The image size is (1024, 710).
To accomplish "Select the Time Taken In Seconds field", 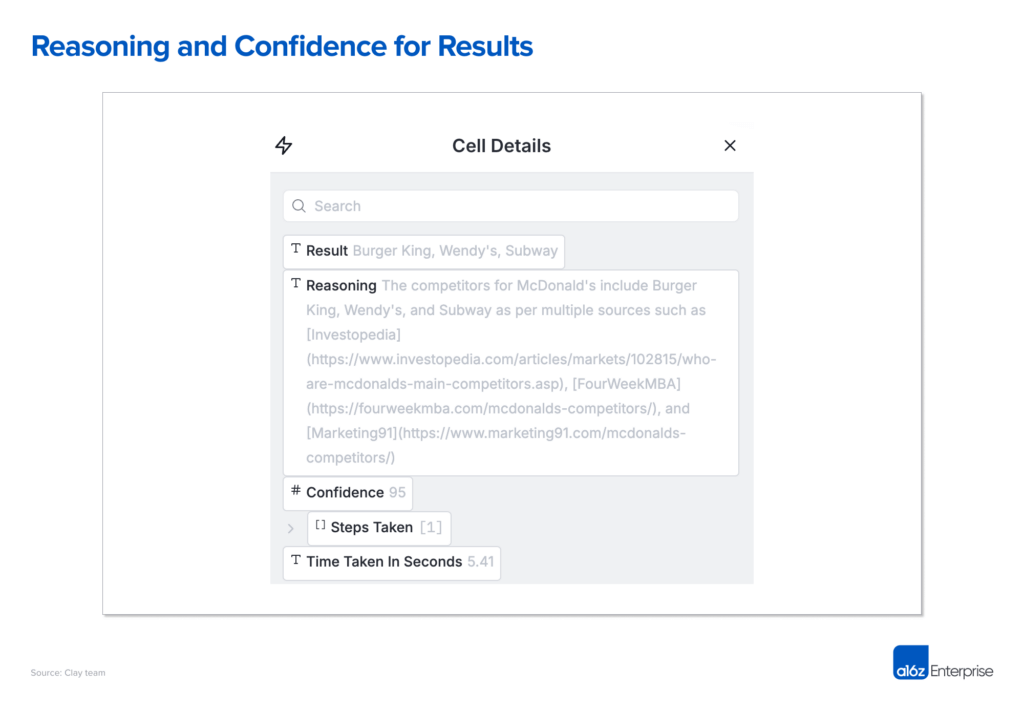I will click(x=392, y=562).
